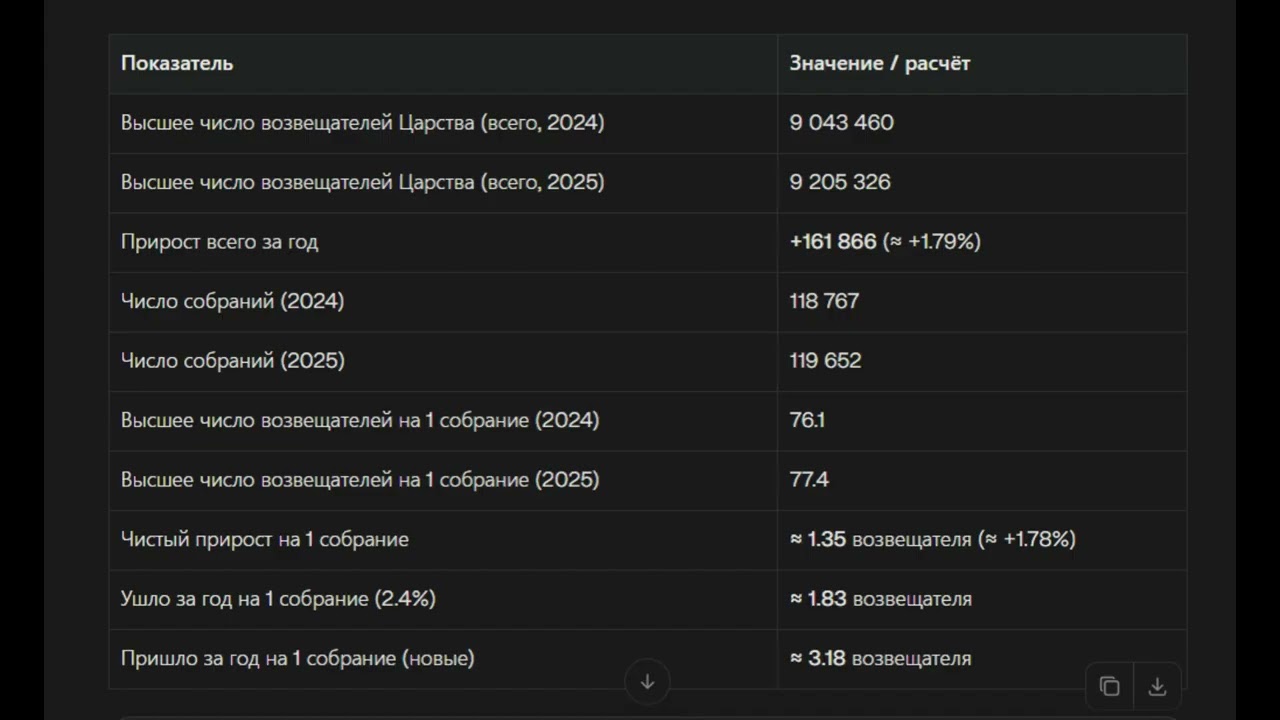
Task: Click 'Ушло за год на 1 собрание (2.4%)'
Action: [x=278, y=599]
